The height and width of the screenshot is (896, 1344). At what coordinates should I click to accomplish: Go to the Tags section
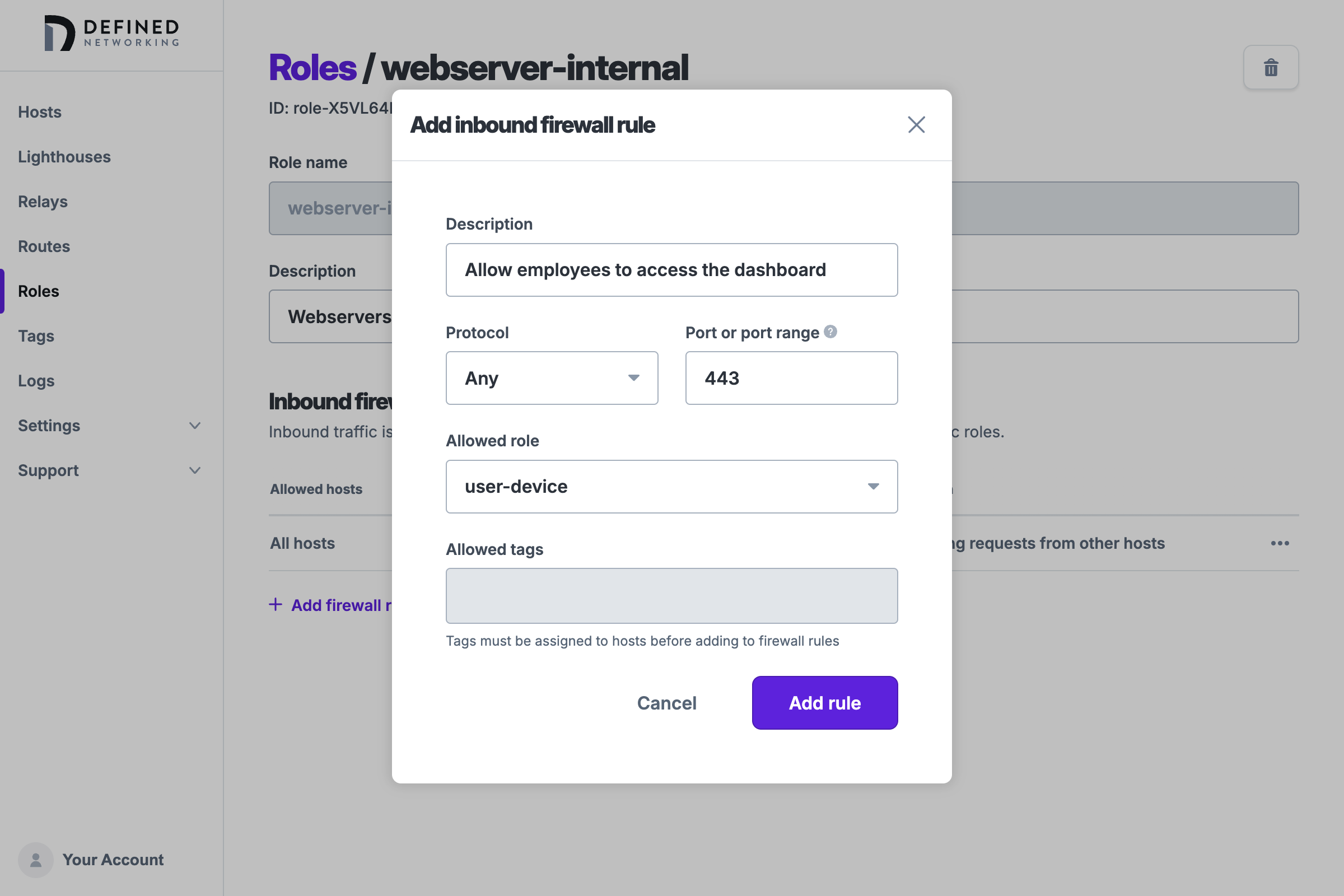click(x=35, y=336)
